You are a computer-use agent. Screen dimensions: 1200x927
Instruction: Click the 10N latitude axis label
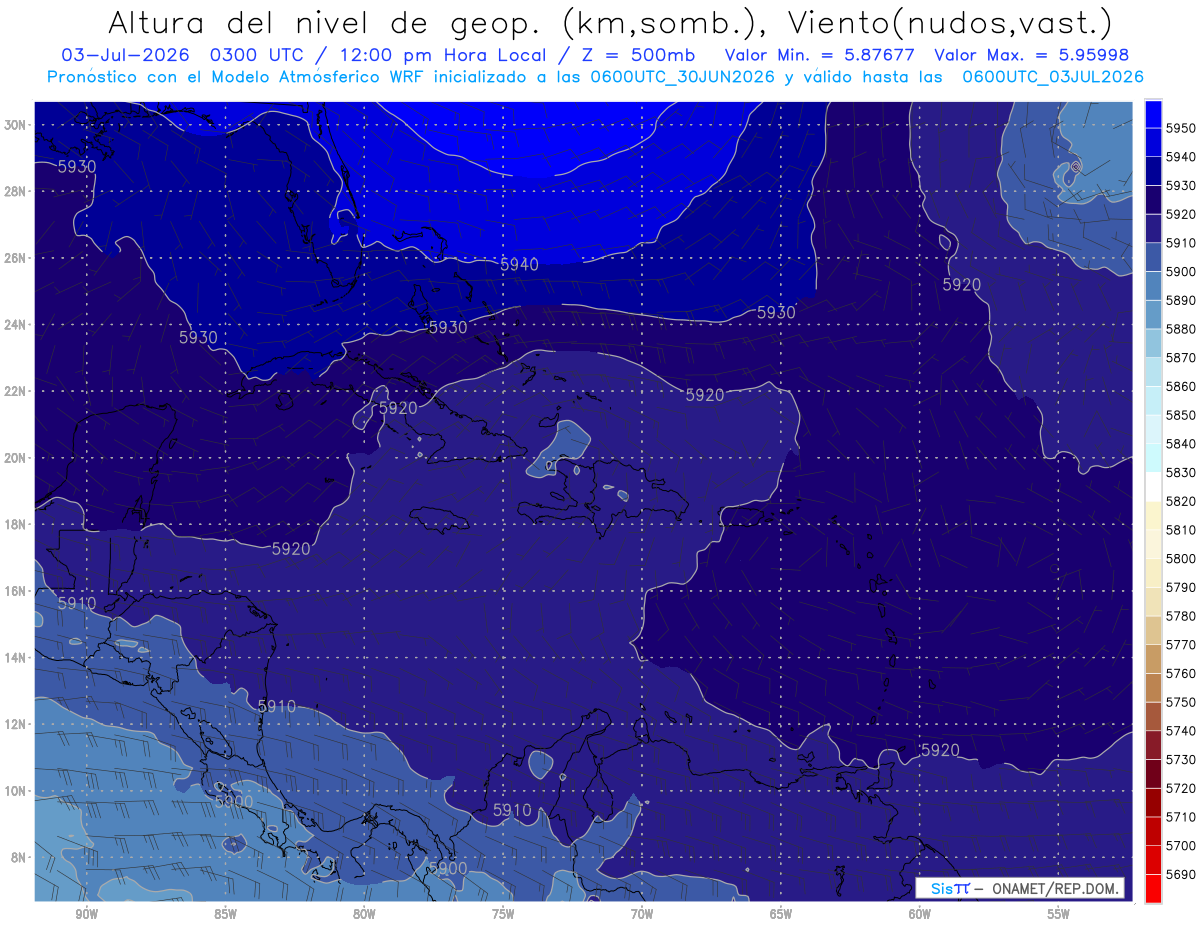[14, 791]
